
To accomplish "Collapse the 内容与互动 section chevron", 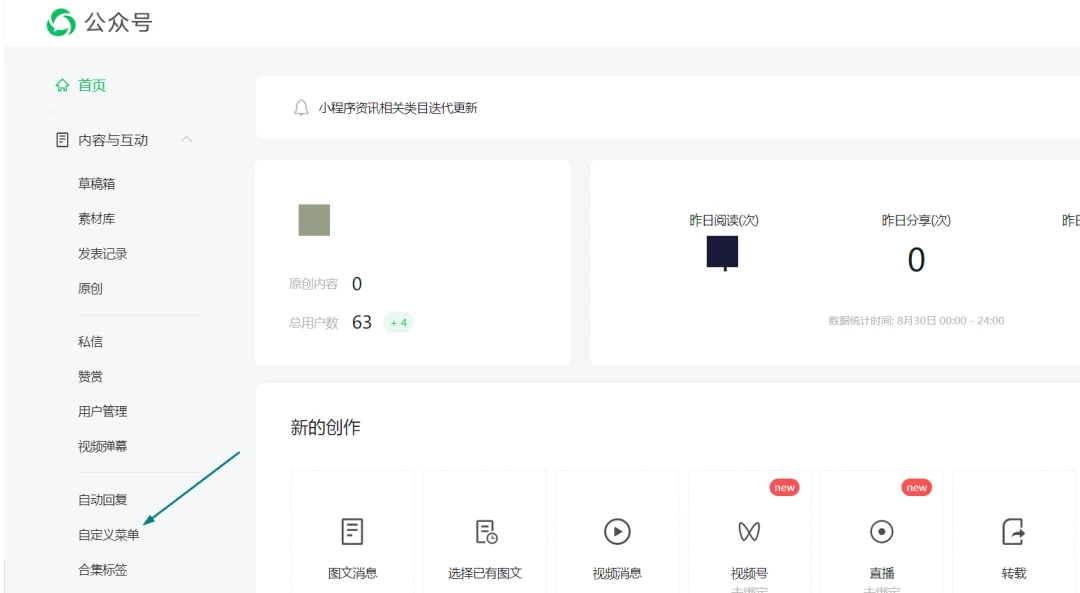I will (186, 140).
